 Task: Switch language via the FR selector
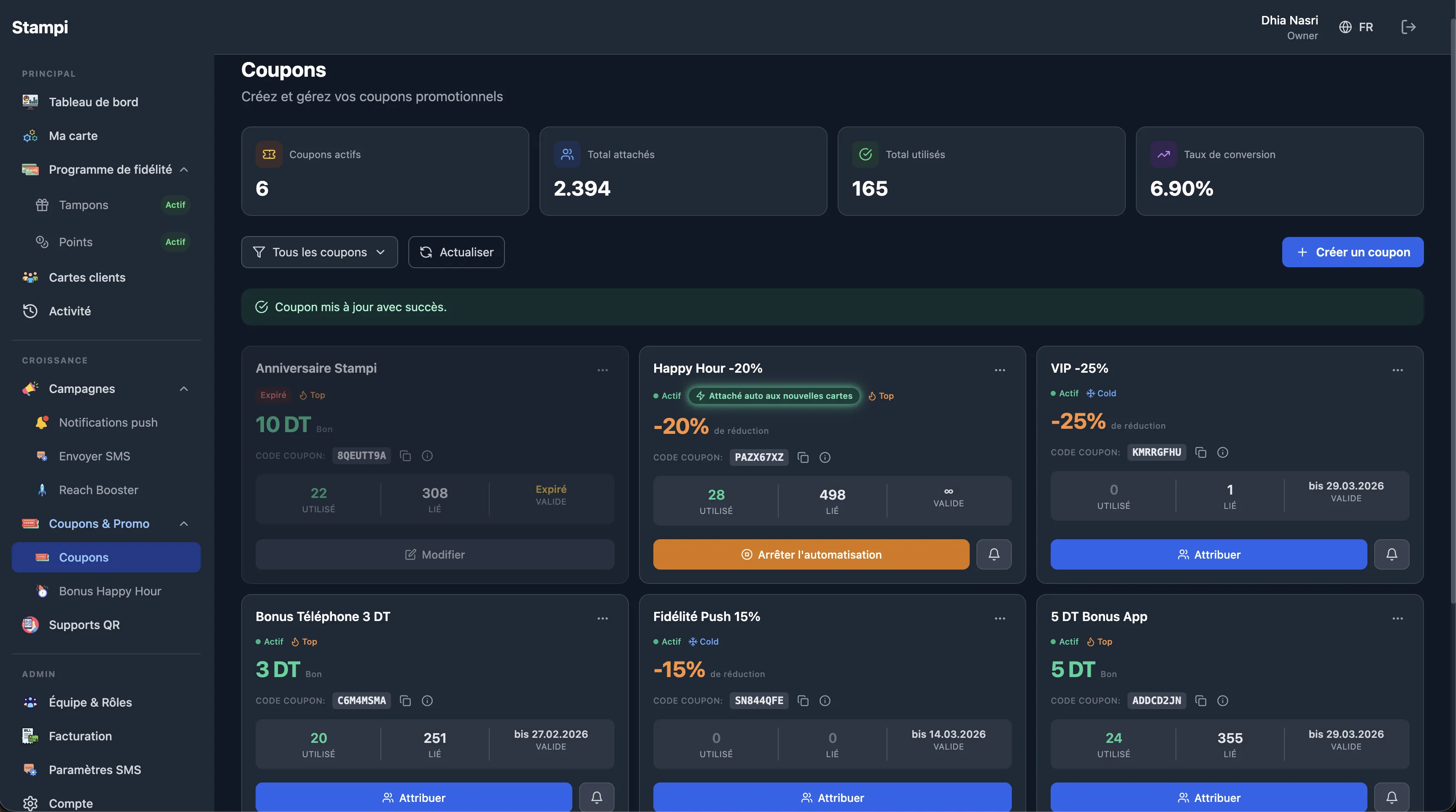[1356, 27]
